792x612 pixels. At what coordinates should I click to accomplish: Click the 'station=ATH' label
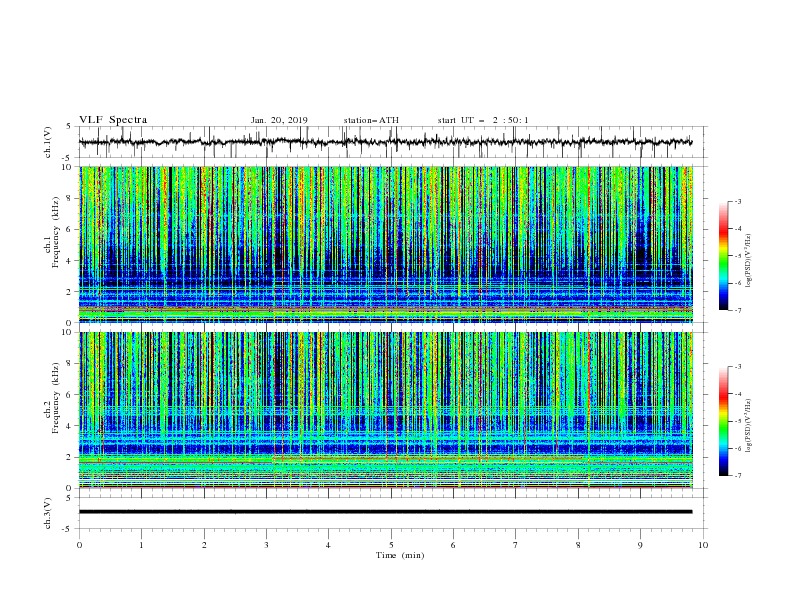coord(371,120)
